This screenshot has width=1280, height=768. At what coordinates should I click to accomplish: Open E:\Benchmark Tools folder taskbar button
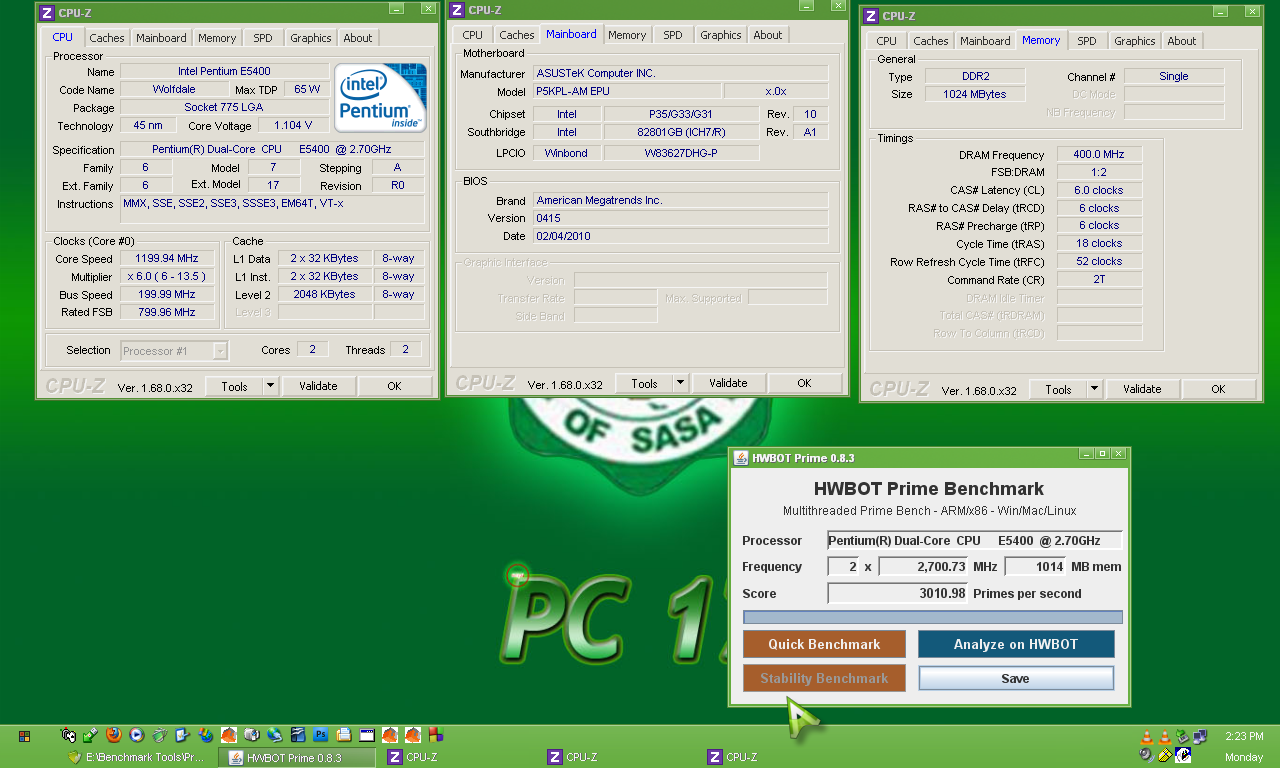click(138, 757)
